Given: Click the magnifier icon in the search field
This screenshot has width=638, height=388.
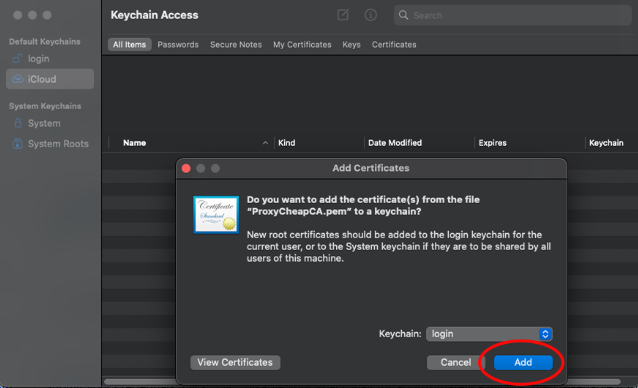Looking at the screenshot, I should tap(403, 15).
